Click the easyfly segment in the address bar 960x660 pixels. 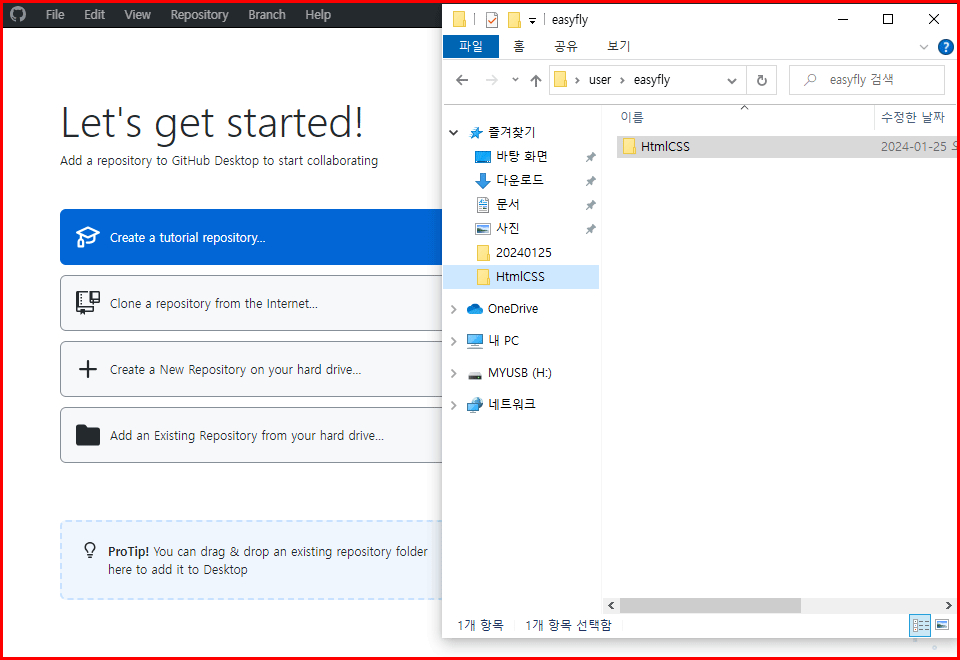pyautogui.click(x=651, y=80)
